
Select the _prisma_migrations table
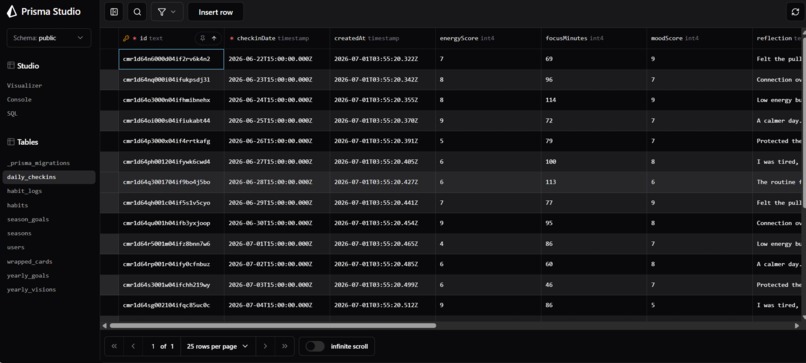pyautogui.click(x=38, y=163)
